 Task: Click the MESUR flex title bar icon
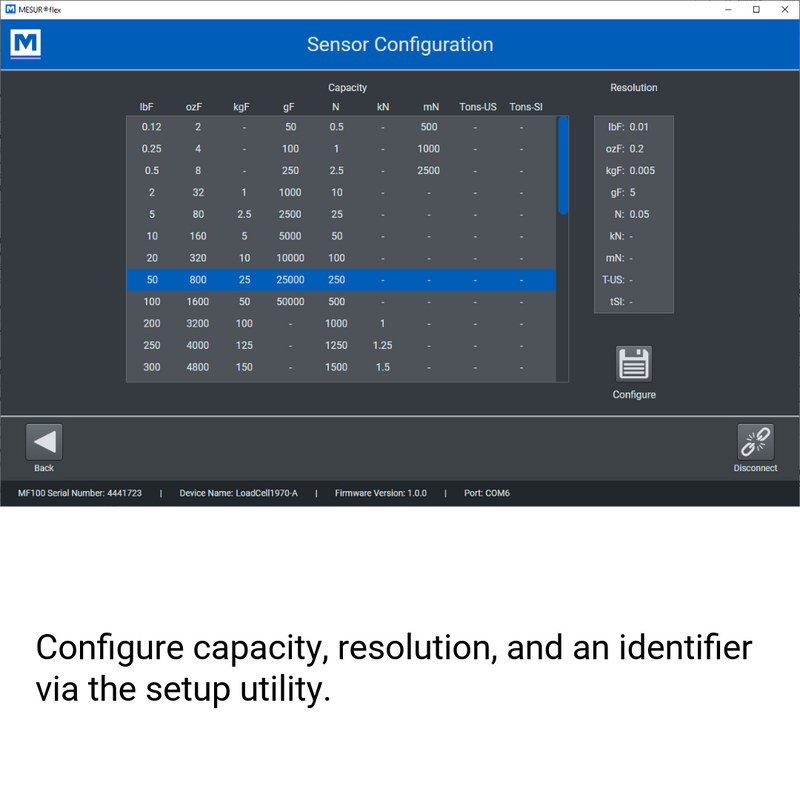tap(10, 9)
